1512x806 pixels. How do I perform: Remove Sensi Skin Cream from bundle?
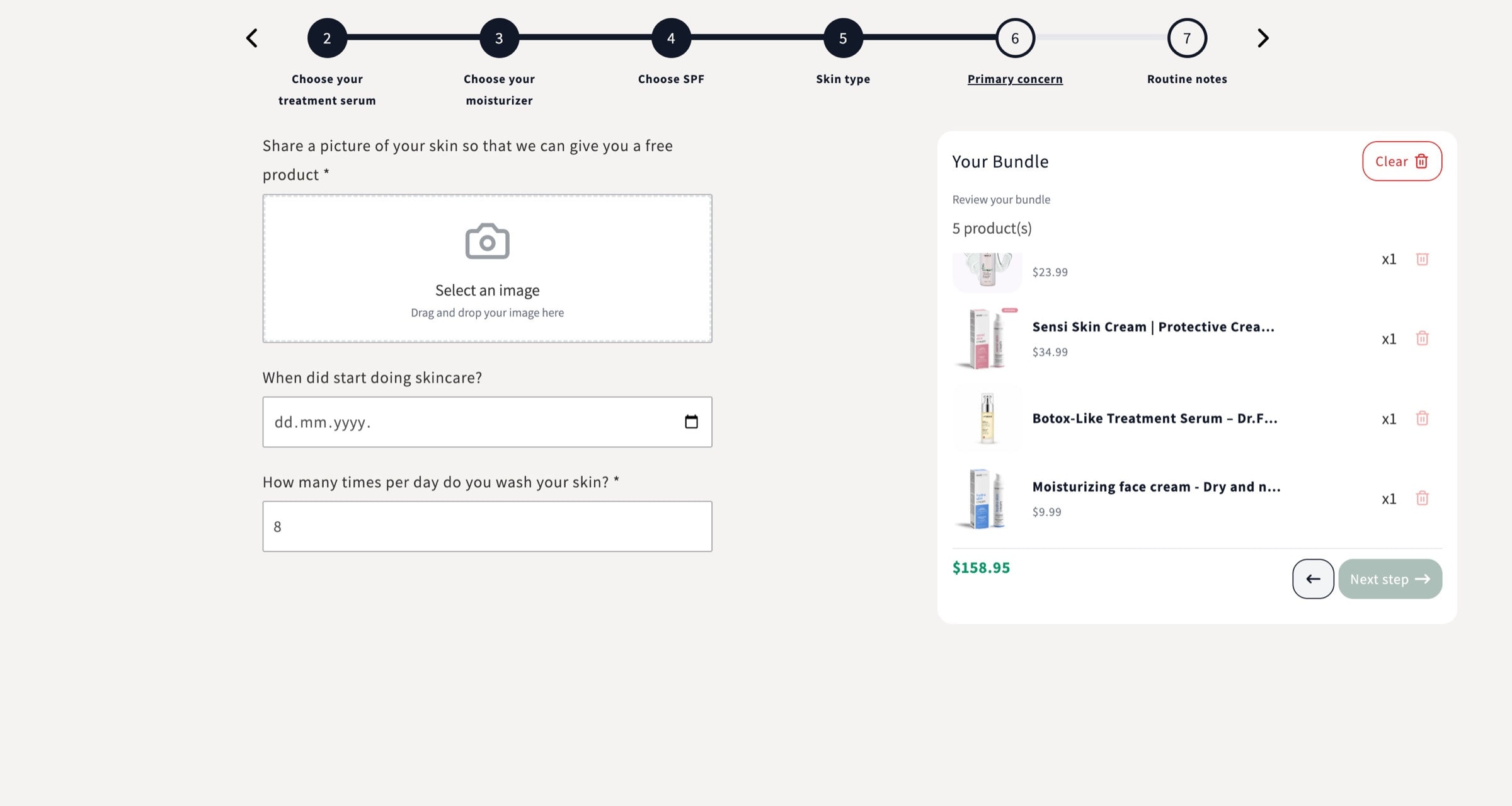coord(1422,338)
